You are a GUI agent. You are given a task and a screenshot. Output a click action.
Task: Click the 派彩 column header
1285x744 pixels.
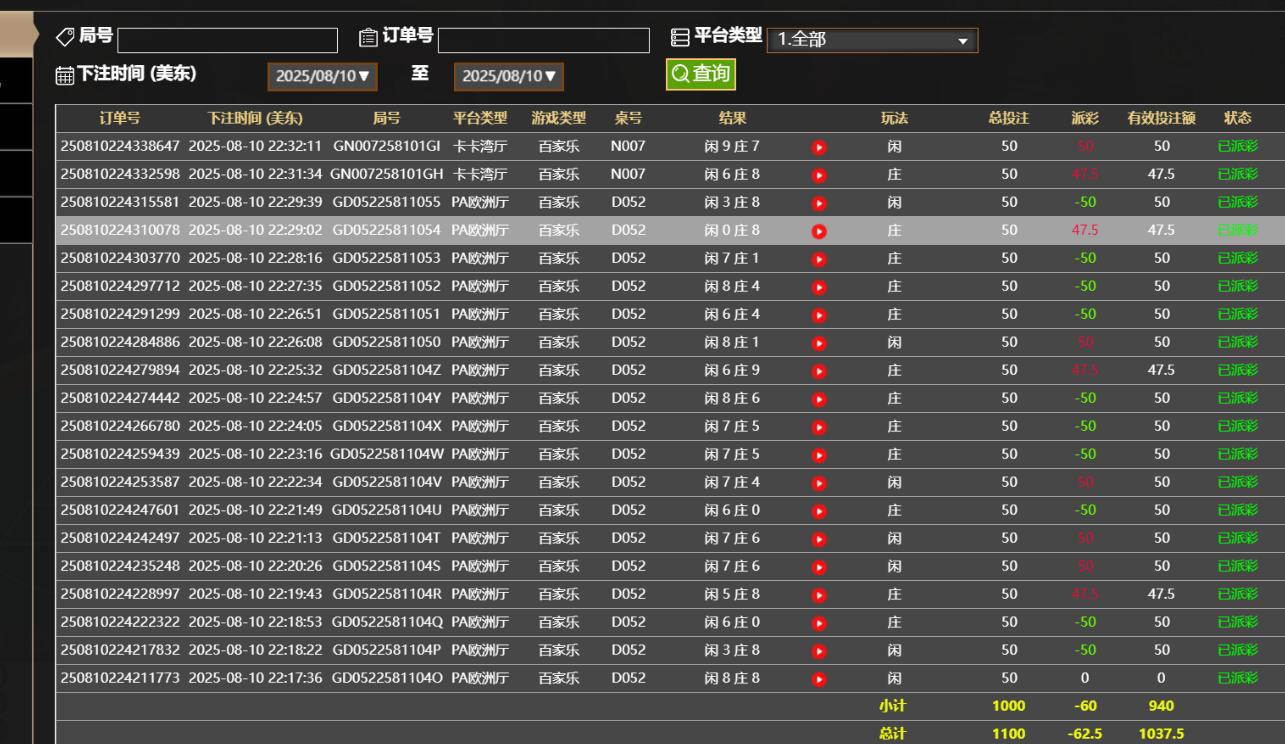(x=1084, y=119)
